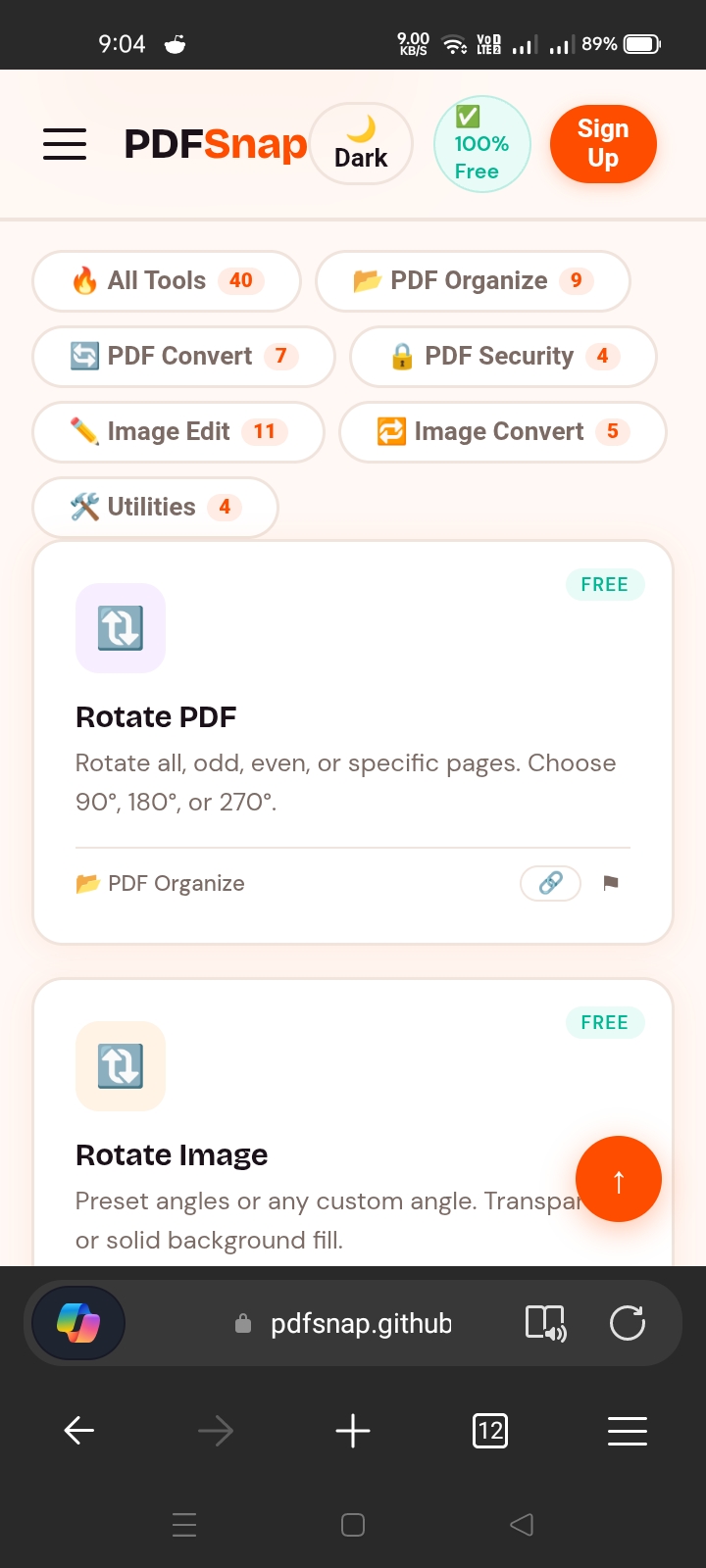Tap the 100% Free badge

[481, 144]
